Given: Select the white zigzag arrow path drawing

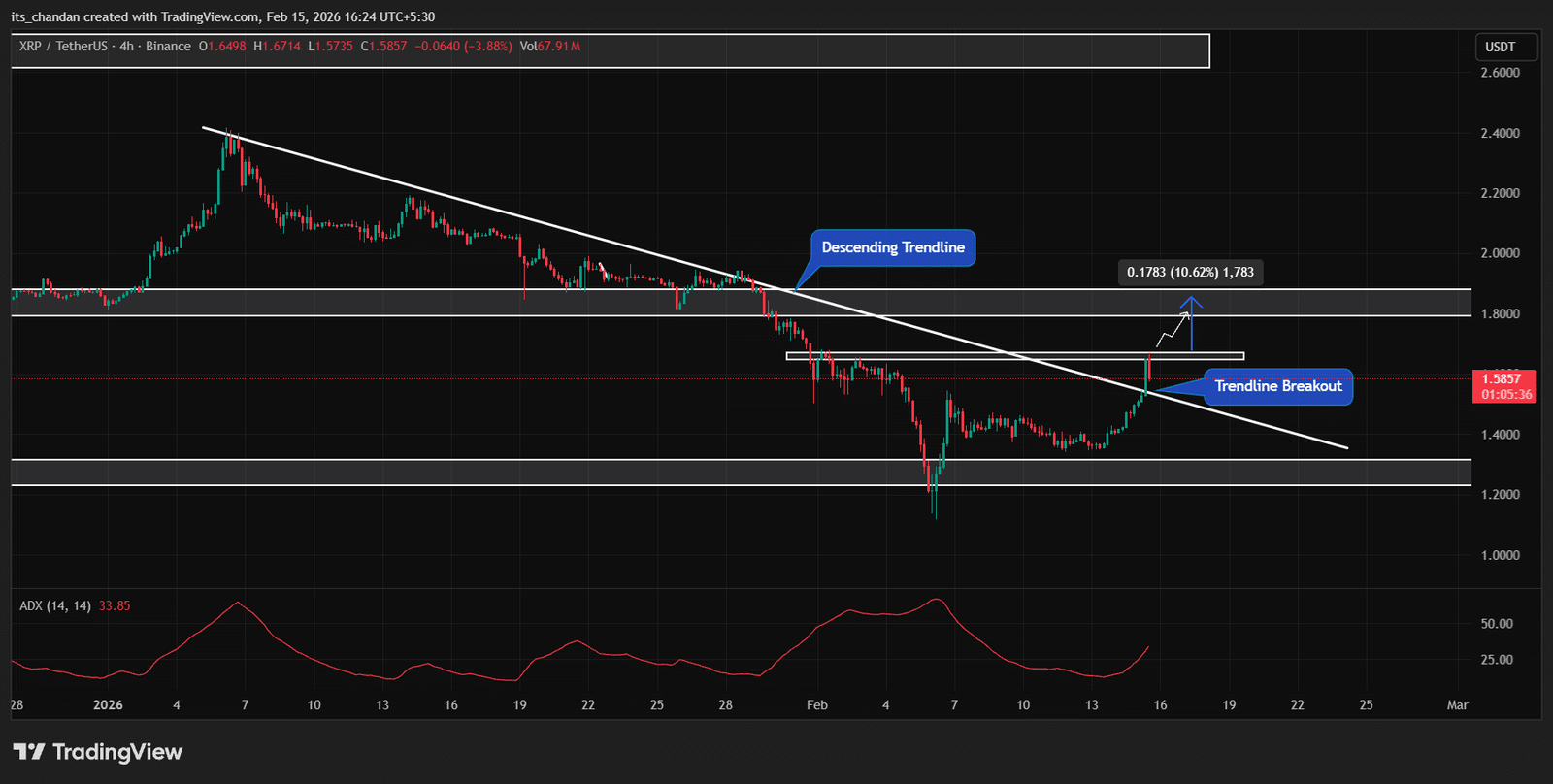Looking at the screenshot, I should [x=1173, y=330].
